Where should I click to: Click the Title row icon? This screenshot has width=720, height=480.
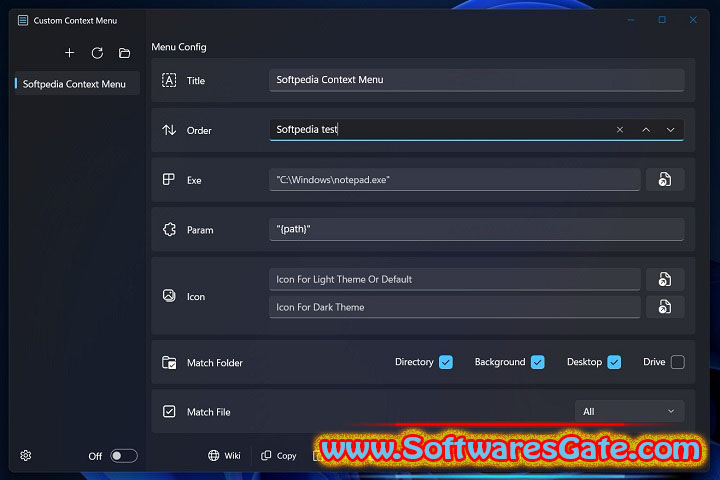[x=169, y=80]
